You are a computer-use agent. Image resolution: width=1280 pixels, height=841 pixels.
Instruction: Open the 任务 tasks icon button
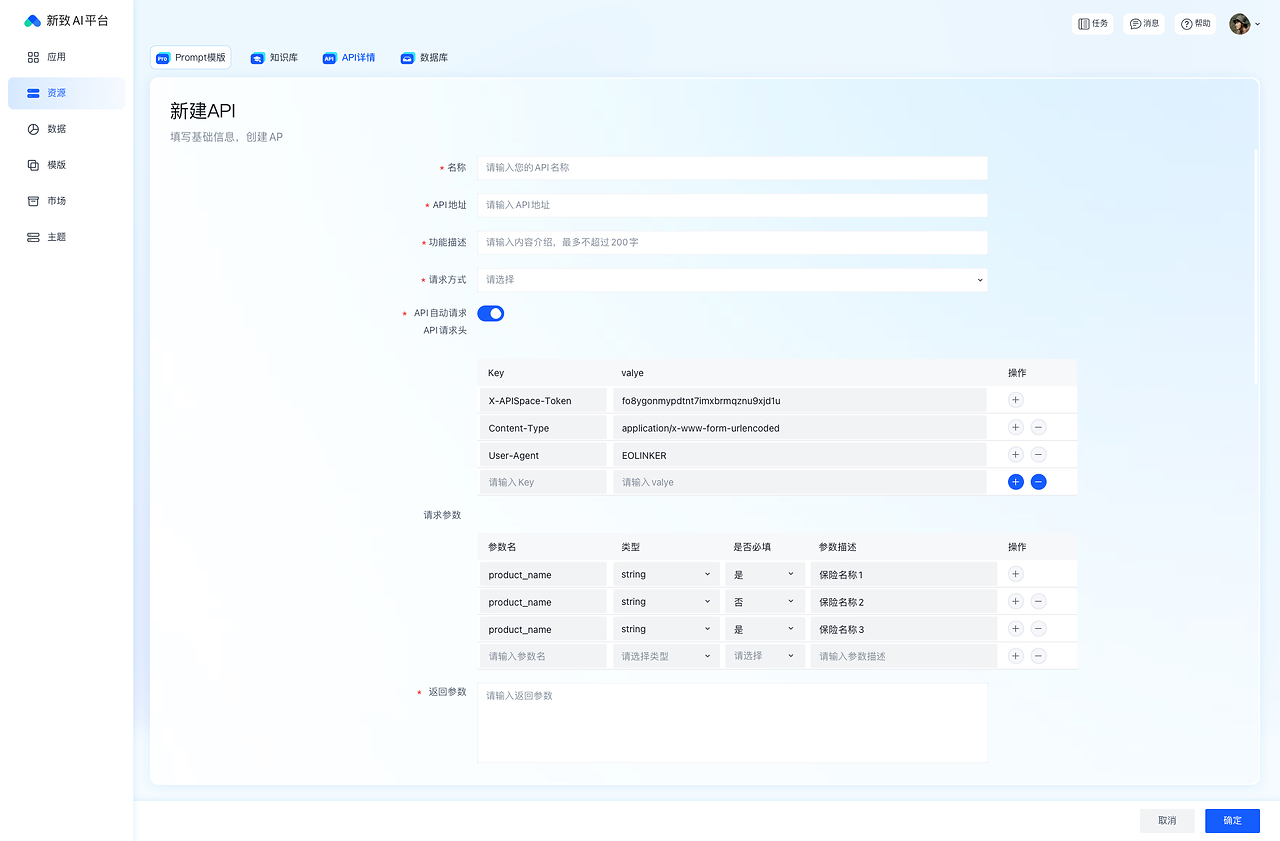click(x=1092, y=24)
